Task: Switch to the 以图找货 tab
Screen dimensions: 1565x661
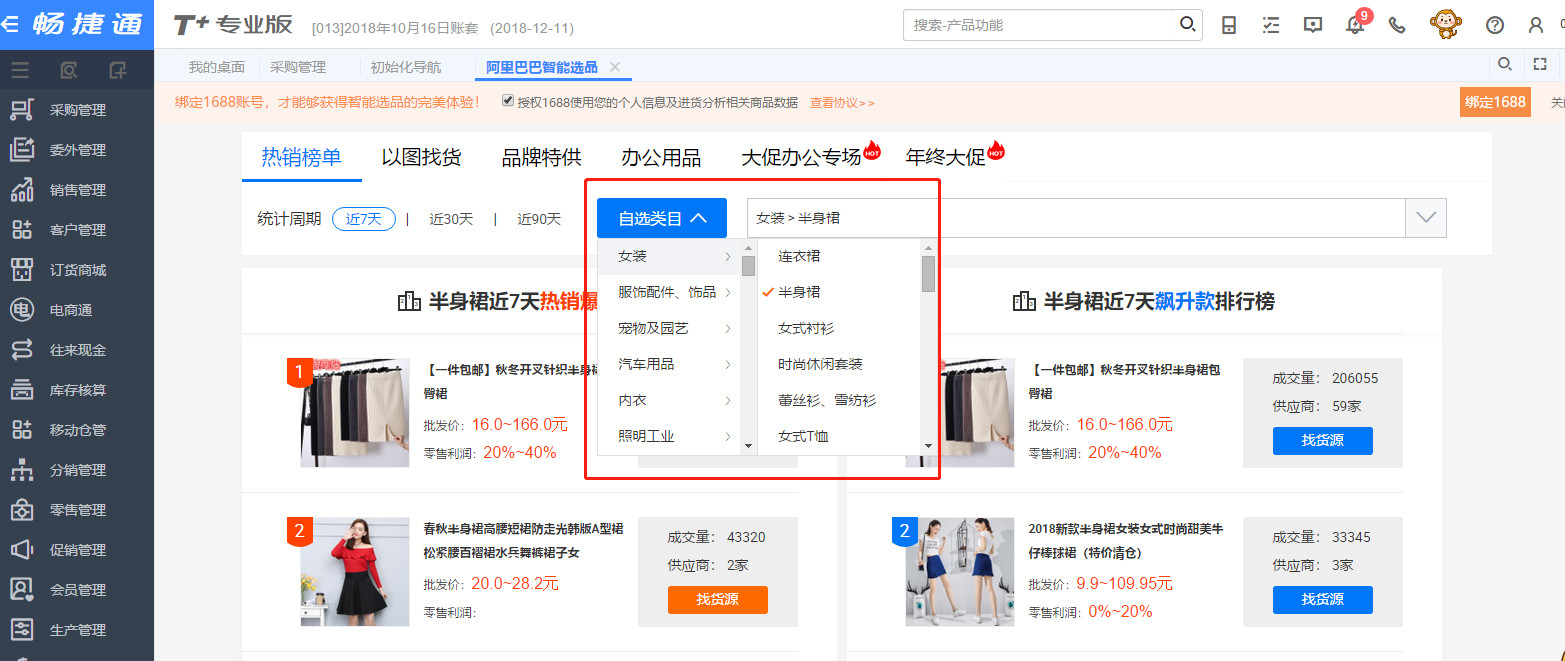Action: pos(421,157)
